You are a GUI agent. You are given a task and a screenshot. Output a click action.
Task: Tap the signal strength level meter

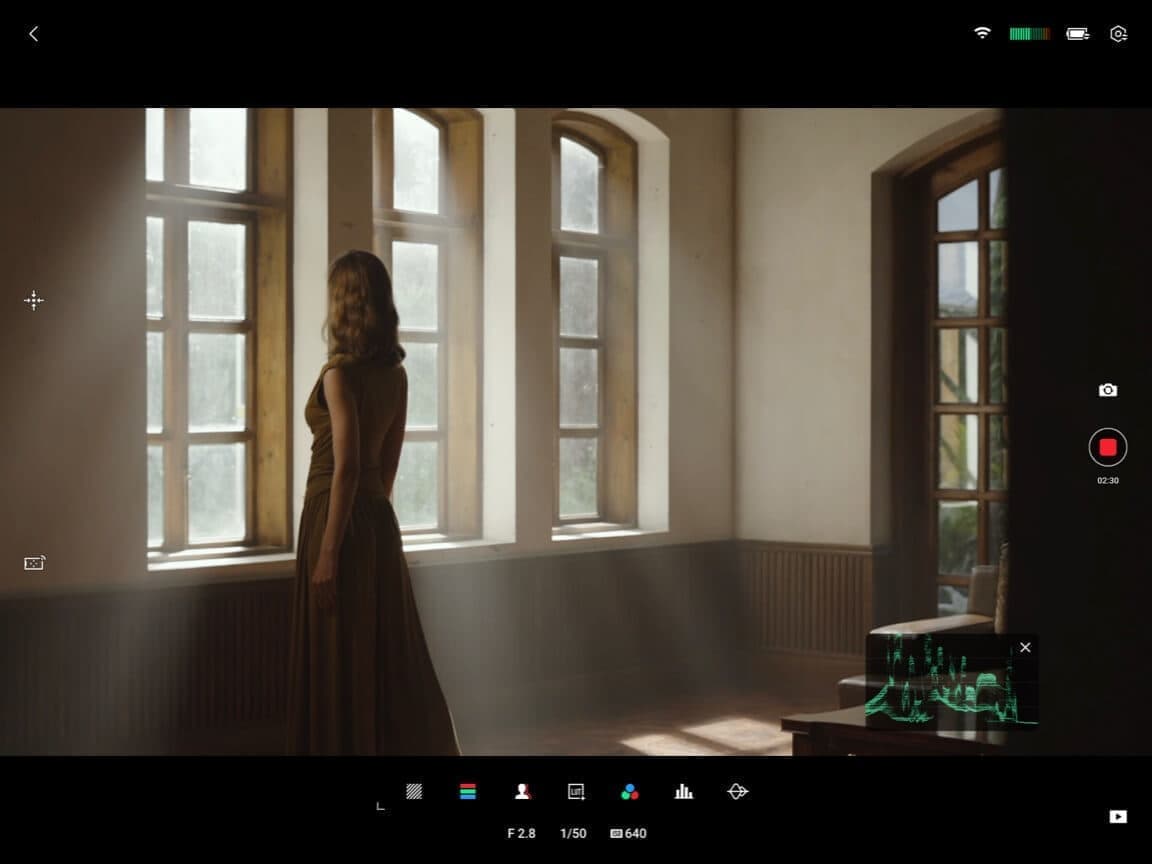tap(1029, 34)
